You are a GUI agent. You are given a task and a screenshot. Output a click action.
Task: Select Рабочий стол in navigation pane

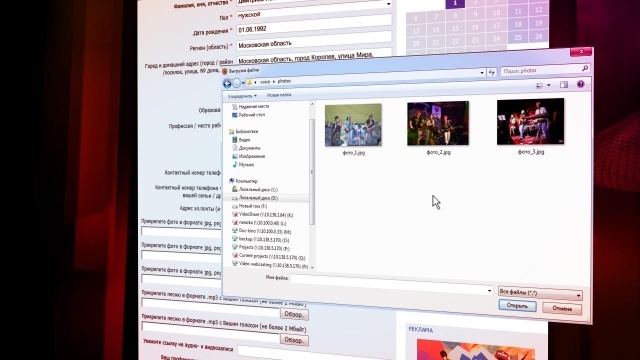click(249, 115)
